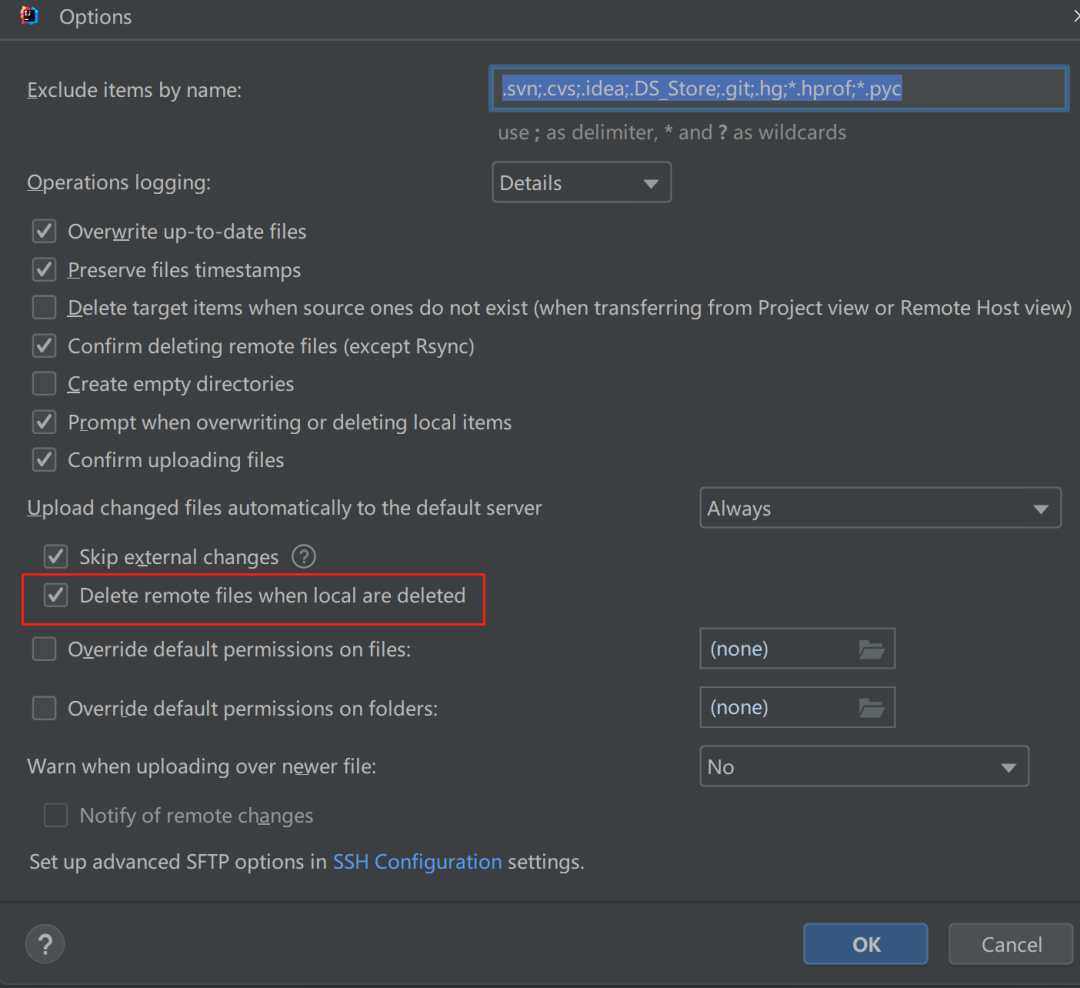1080x988 pixels.
Task: Click the IntelliJ icon in title bar
Action: tap(30, 16)
